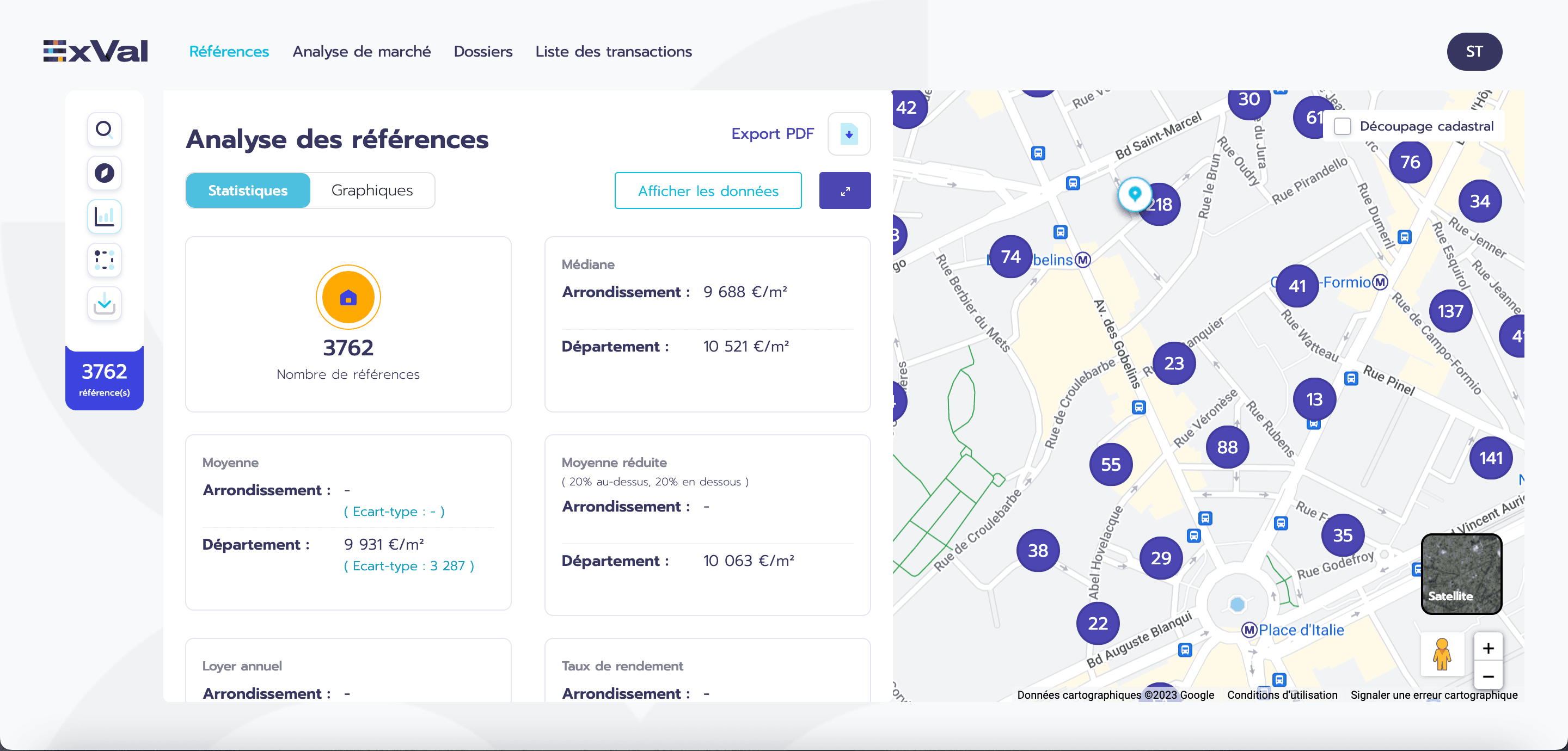Zoom in the map with plus
1568x751 pixels.
click(1487, 649)
